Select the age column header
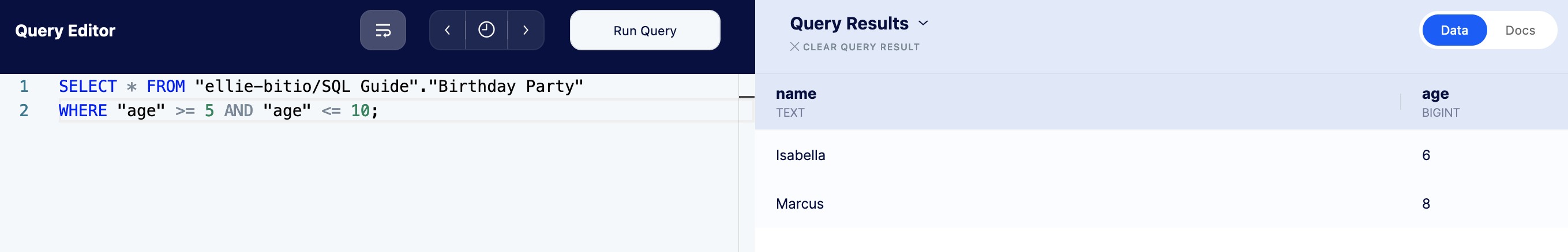The image size is (1568, 252). [1435, 94]
